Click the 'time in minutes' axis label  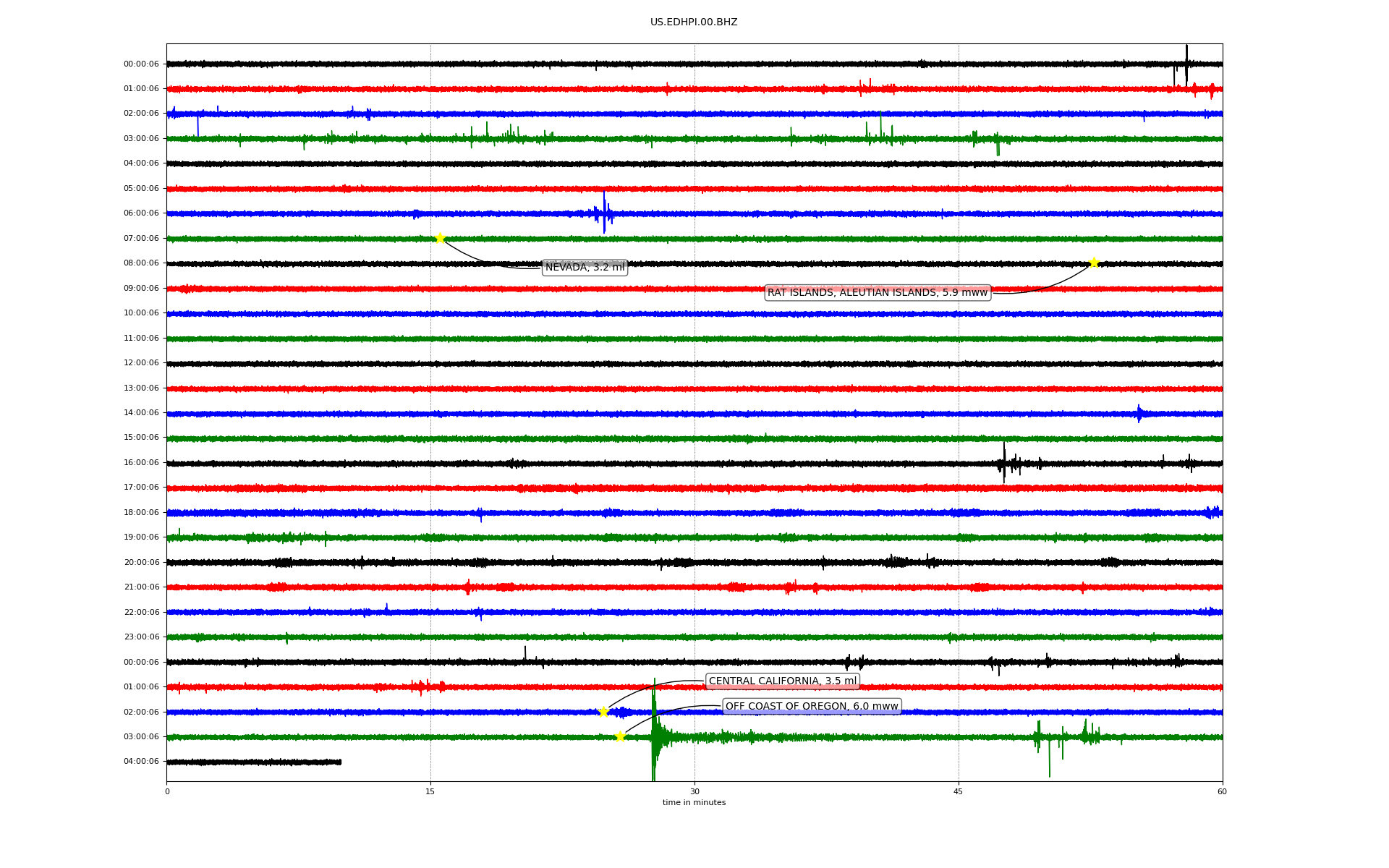tap(694, 802)
